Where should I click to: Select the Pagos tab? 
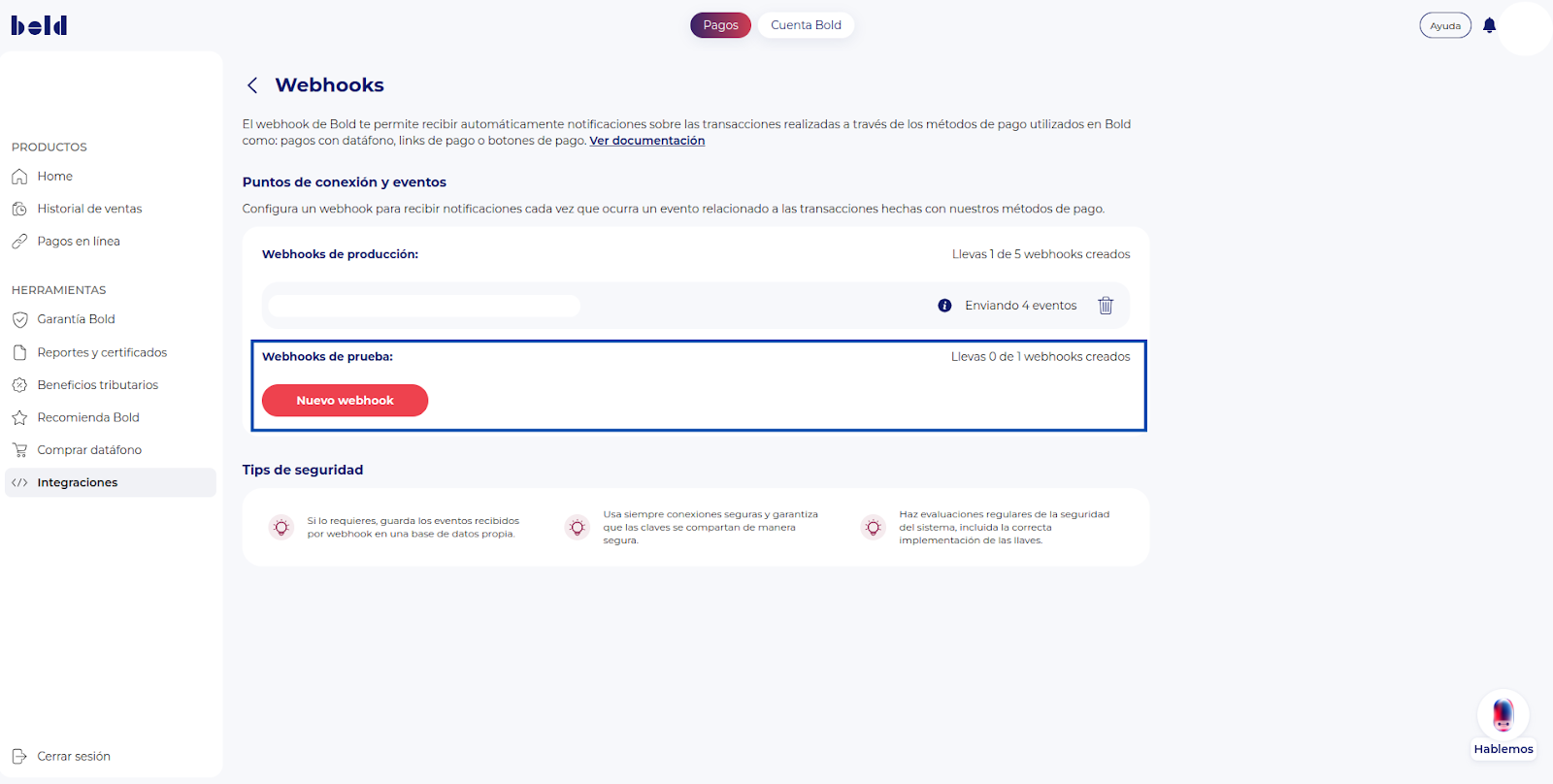point(720,24)
